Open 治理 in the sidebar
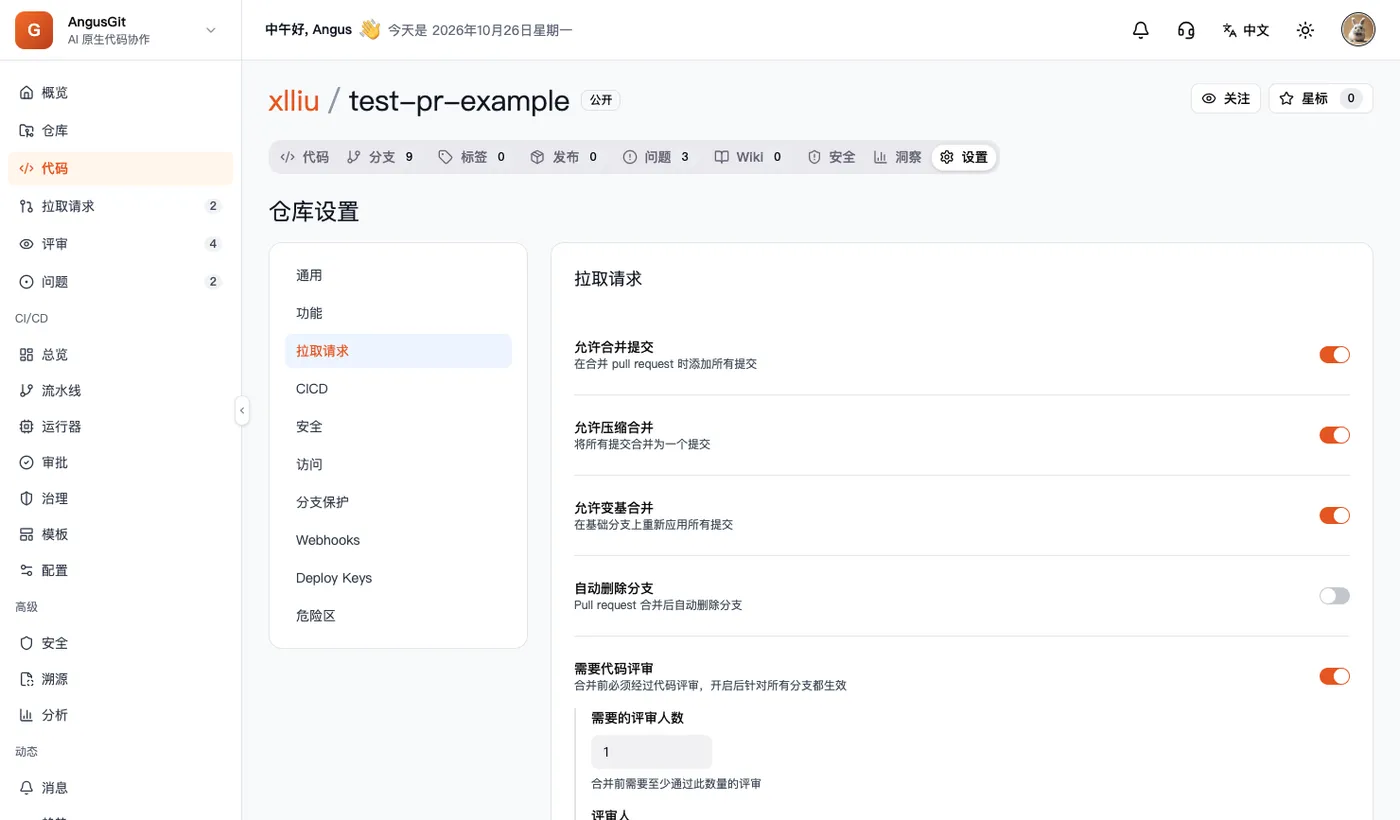Image resolution: width=1400 pixels, height=820 pixels. (x=120, y=499)
